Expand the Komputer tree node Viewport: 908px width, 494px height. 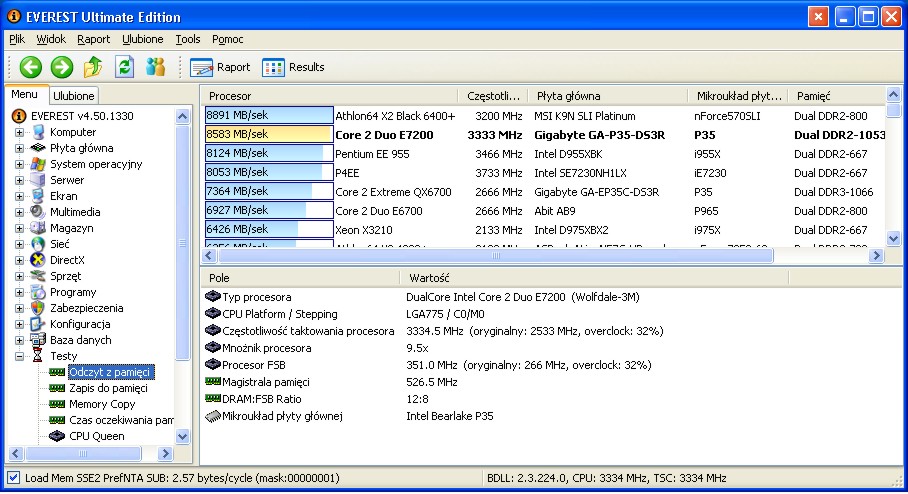[20, 132]
